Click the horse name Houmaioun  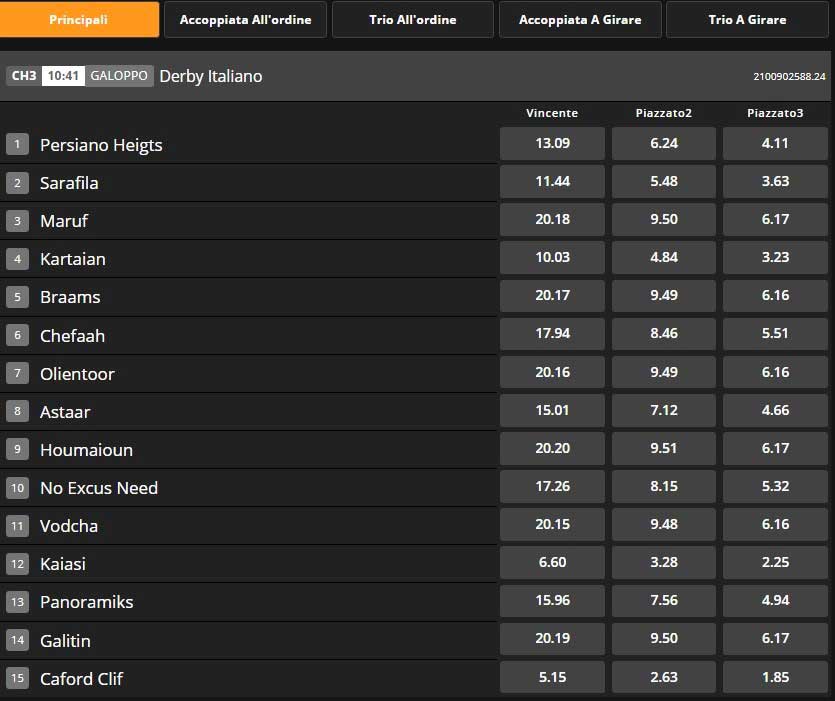86,450
